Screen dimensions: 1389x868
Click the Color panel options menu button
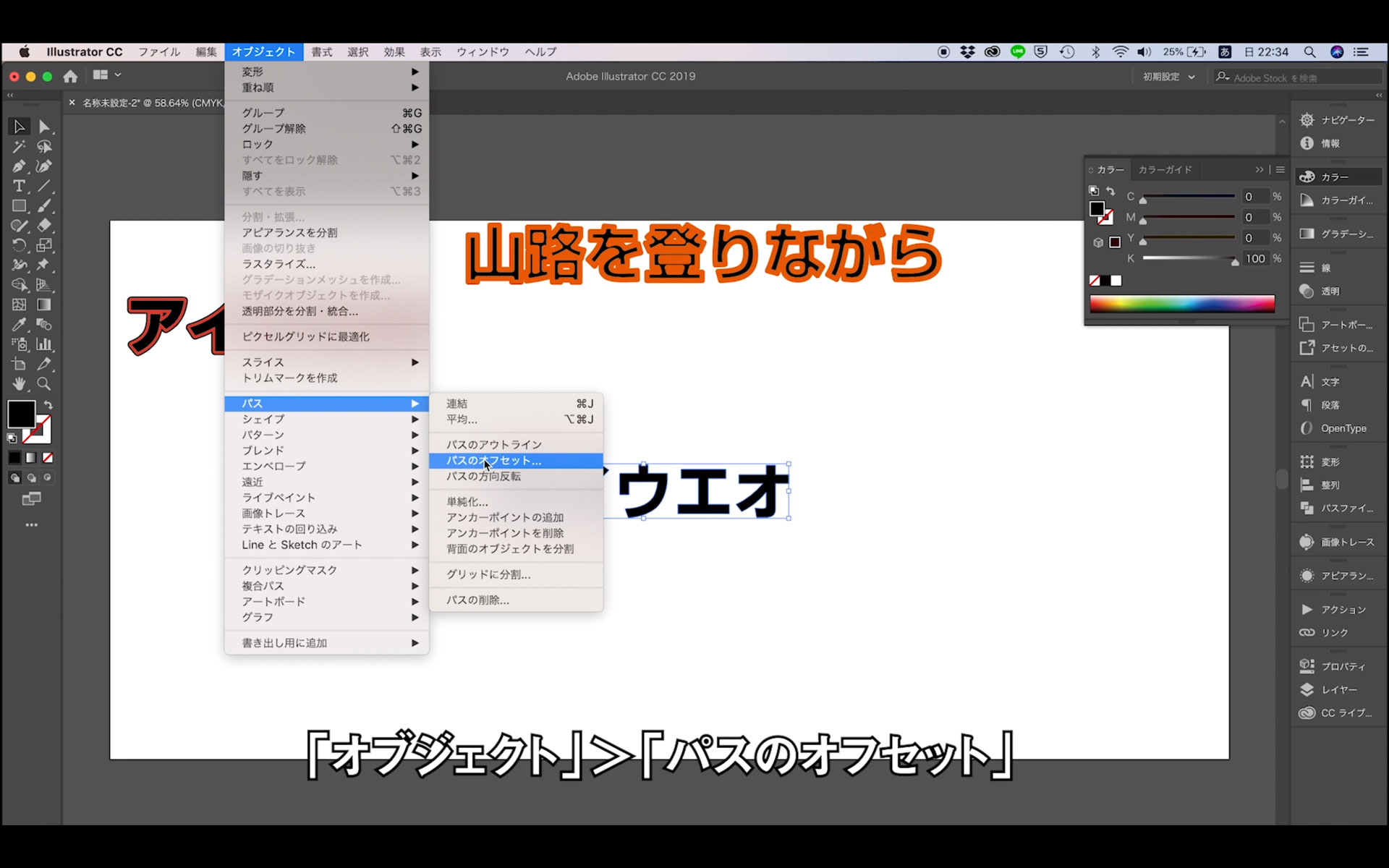[1280, 169]
